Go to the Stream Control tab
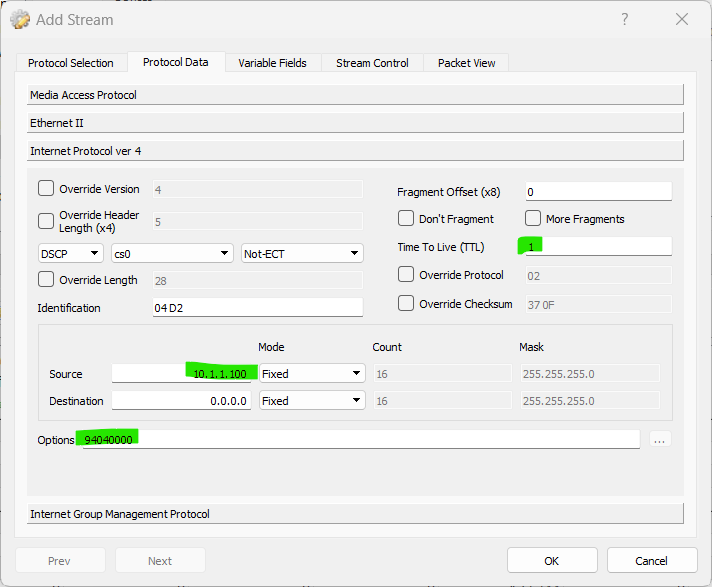This screenshot has height=587, width=712. 372,63
